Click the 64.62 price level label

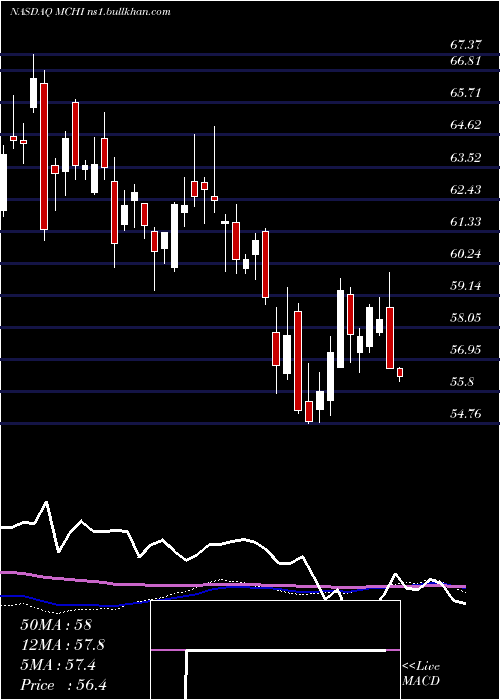point(466,125)
